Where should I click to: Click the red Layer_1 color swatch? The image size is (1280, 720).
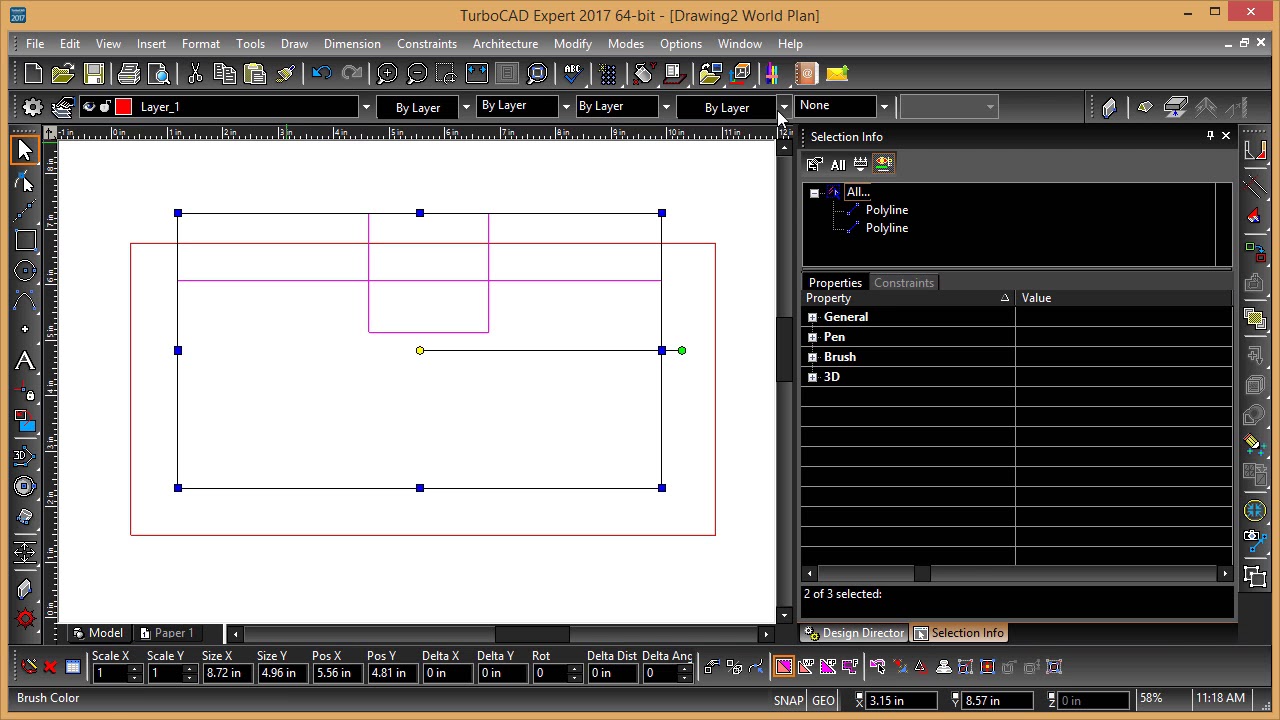pos(123,107)
